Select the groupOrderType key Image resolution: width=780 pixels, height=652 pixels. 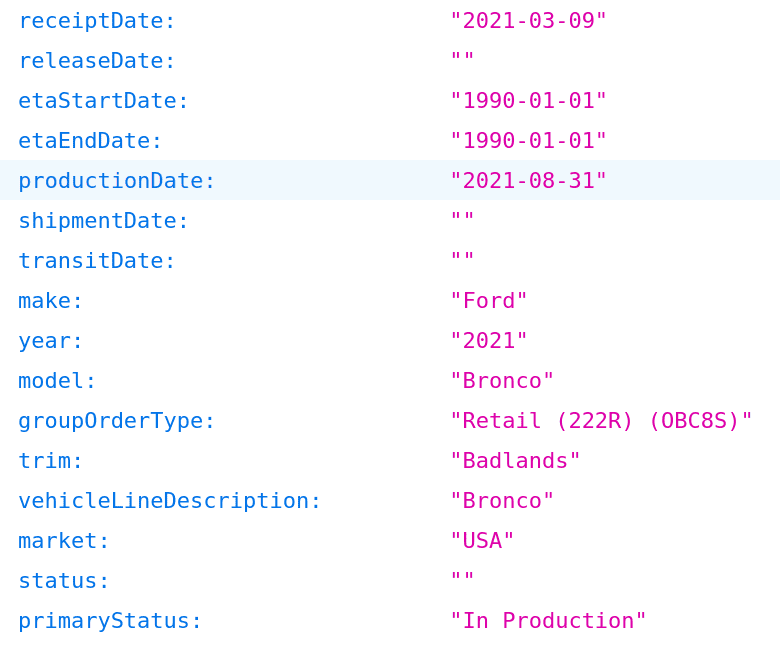pyautogui.click(x=116, y=421)
